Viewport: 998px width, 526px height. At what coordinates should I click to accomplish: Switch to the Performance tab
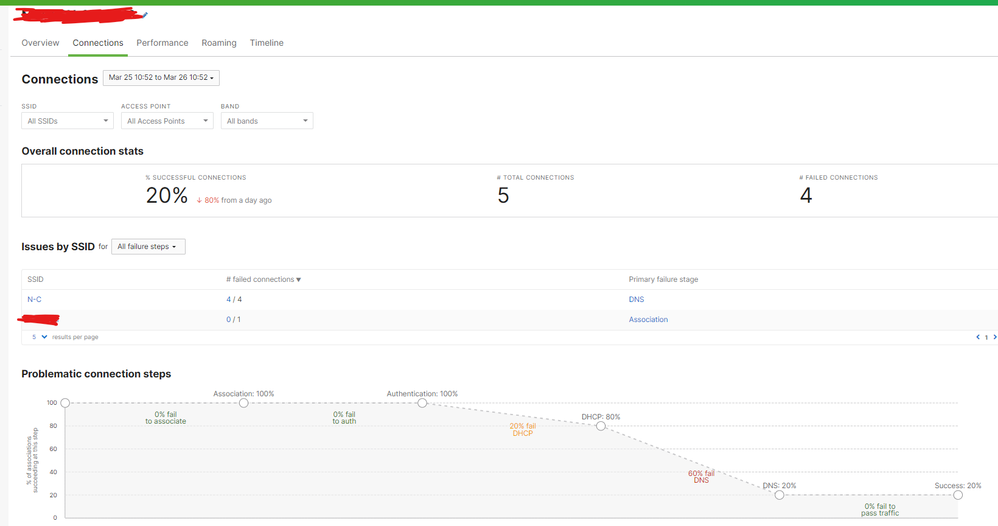pyautogui.click(x=162, y=43)
